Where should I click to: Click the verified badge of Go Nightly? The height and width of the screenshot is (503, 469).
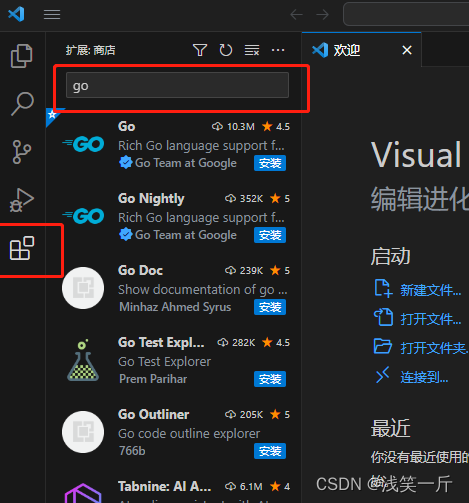[126, 235]
